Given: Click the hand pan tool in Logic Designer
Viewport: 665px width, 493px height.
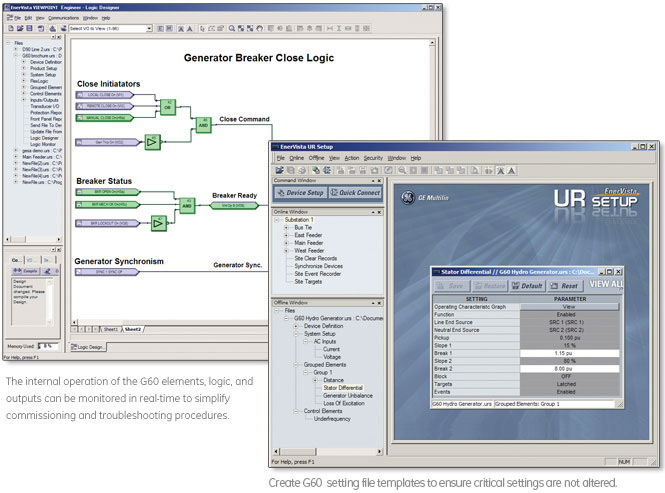Looking at the screenshot, I should (x=260, y=28).
